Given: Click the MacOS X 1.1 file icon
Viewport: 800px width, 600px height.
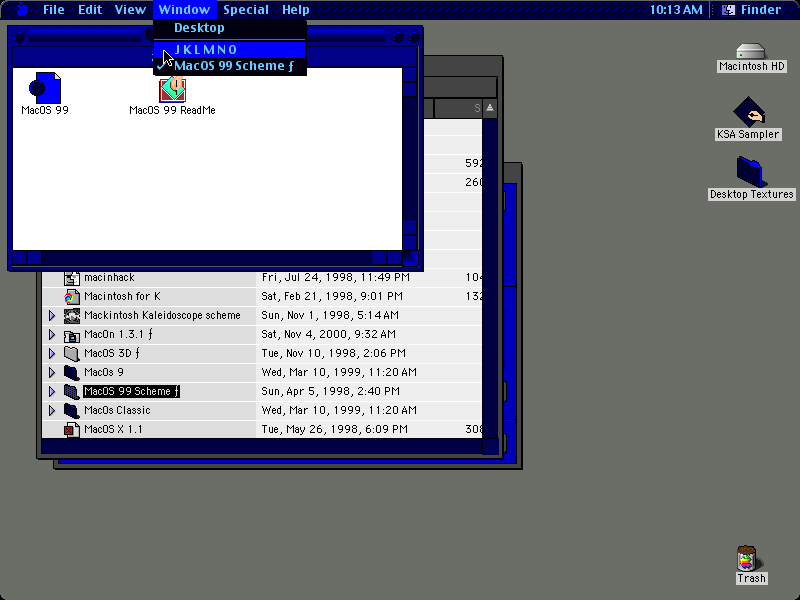Looking at the screenshot, I should [x=71, y=430].
